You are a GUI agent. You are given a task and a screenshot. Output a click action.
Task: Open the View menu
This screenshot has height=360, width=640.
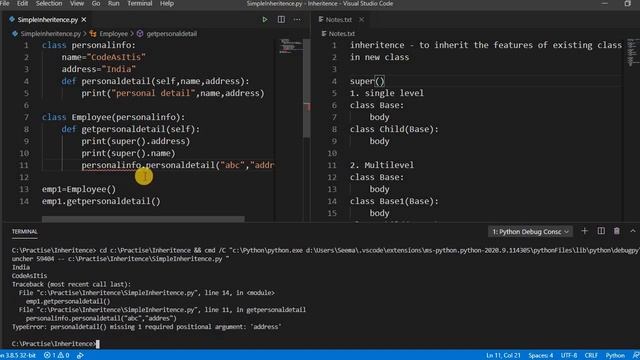[77, 4]
